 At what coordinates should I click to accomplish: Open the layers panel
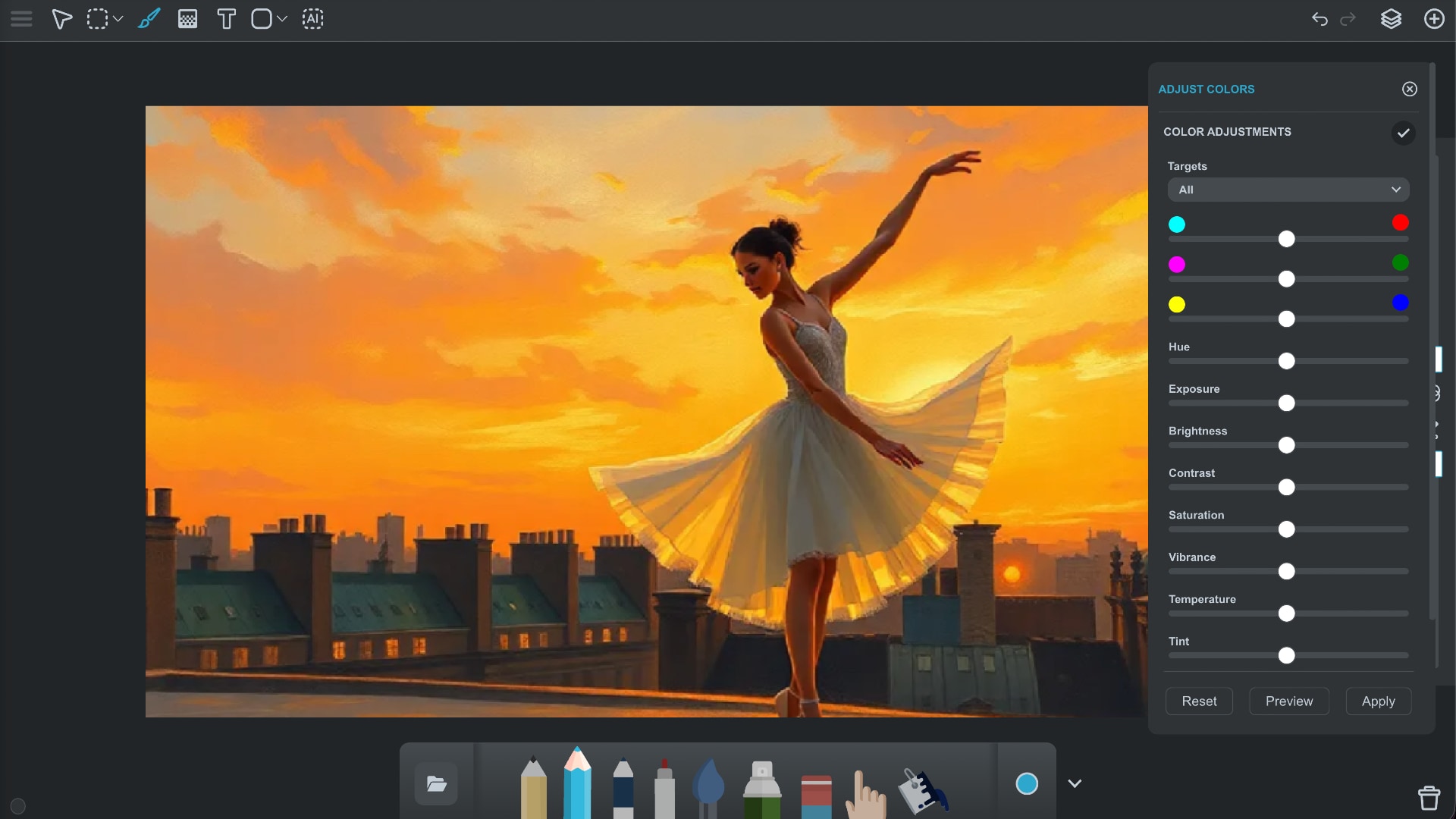click(x=1391, y=19)
